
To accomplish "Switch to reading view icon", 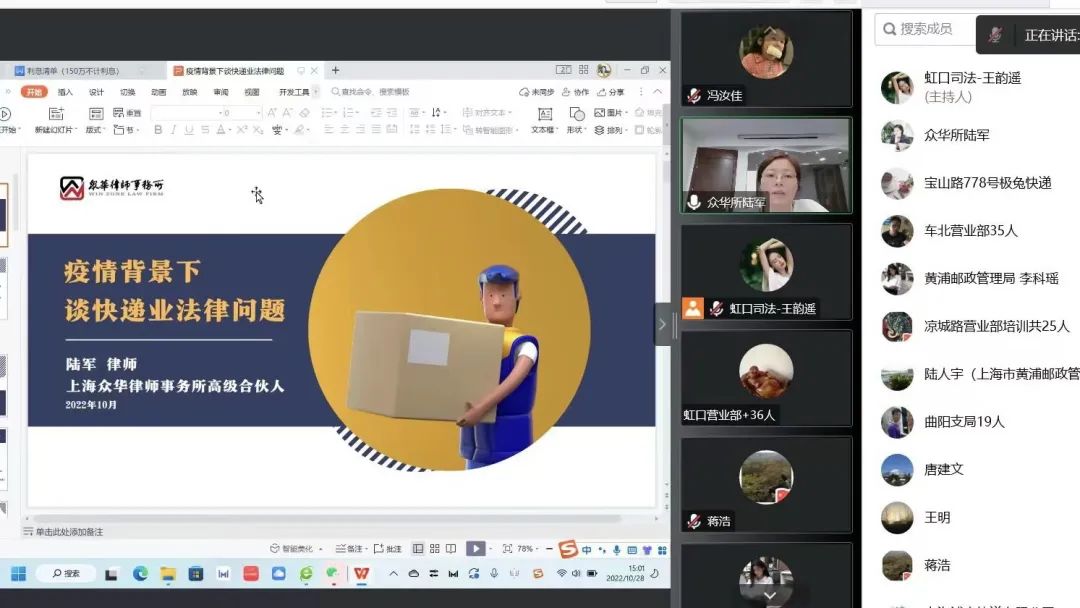I will pyautogui.click(x=451, y=549).
